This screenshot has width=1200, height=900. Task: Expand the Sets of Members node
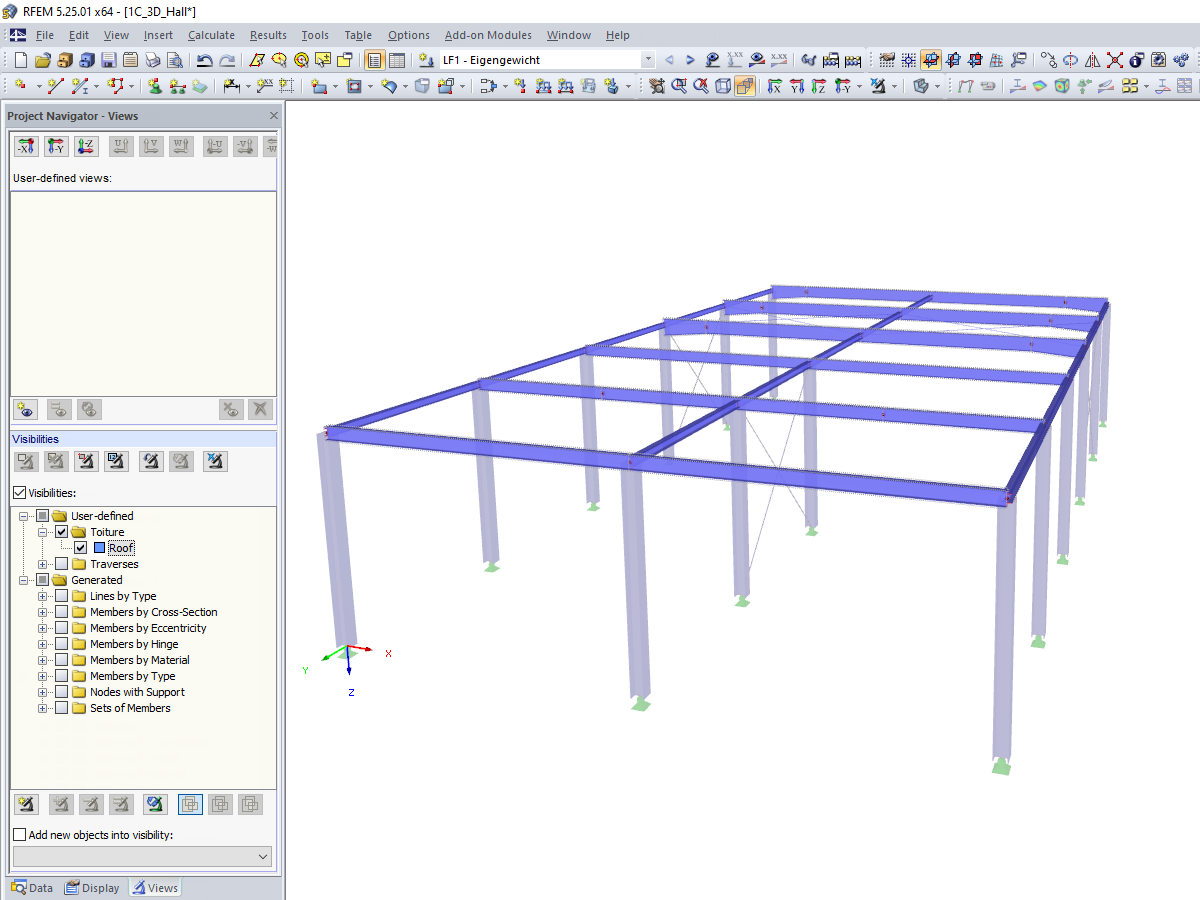pyautogui.click(x=43, y=708)
